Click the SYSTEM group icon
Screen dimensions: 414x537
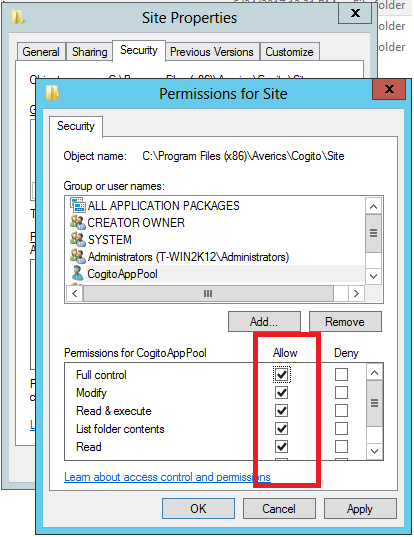click(x=77, y=239)
